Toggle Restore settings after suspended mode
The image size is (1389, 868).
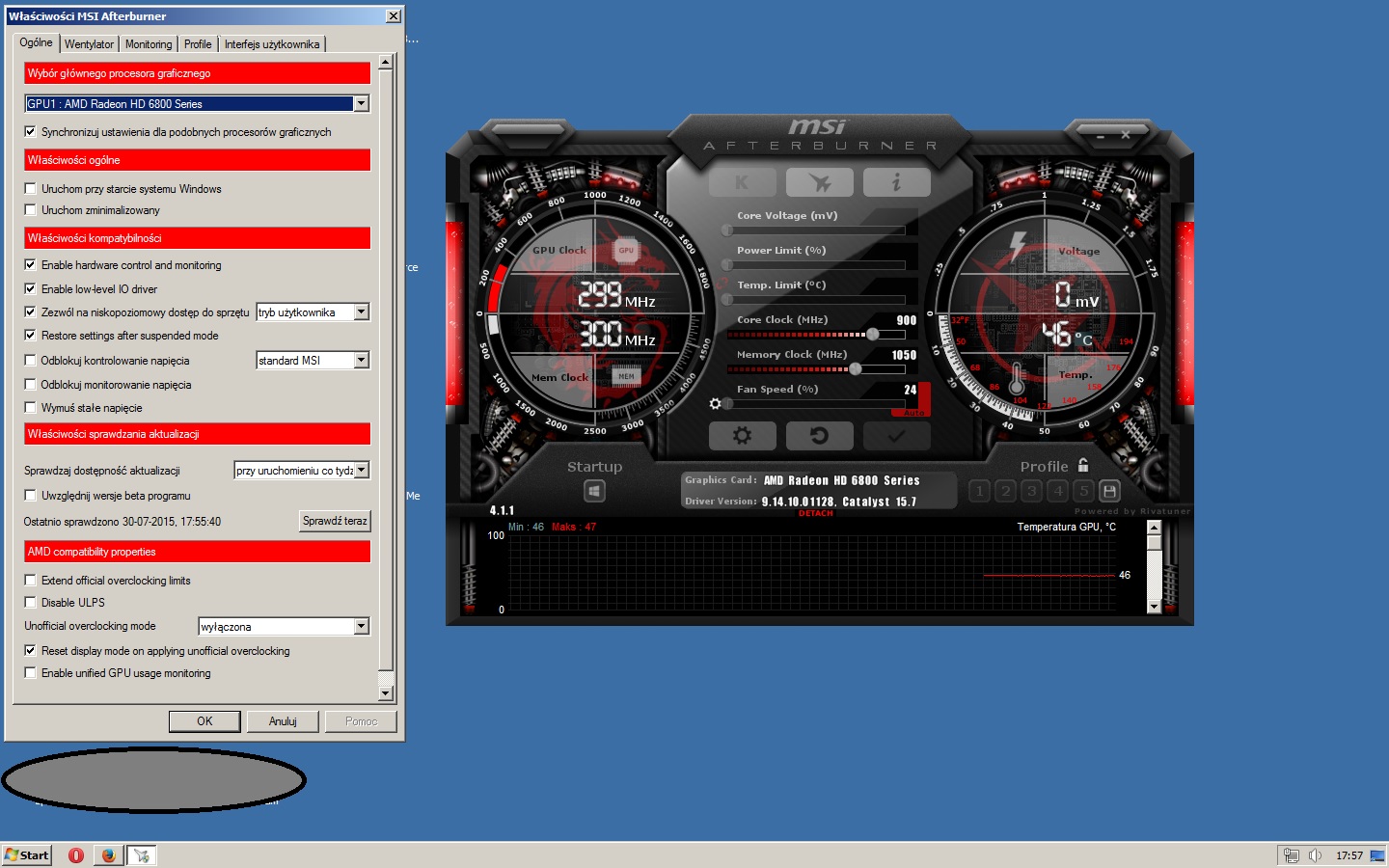click(x=30, y=335)
